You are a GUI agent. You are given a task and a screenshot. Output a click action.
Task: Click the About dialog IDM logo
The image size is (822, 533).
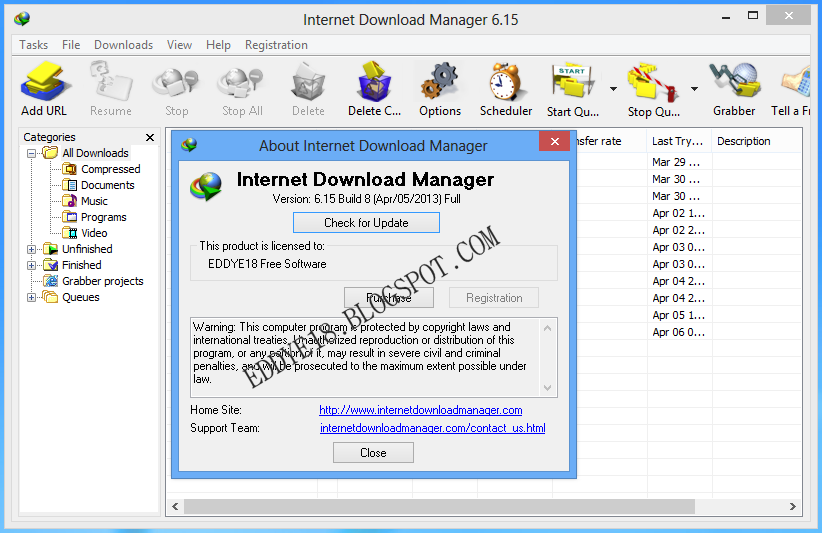tap(206, 187)
